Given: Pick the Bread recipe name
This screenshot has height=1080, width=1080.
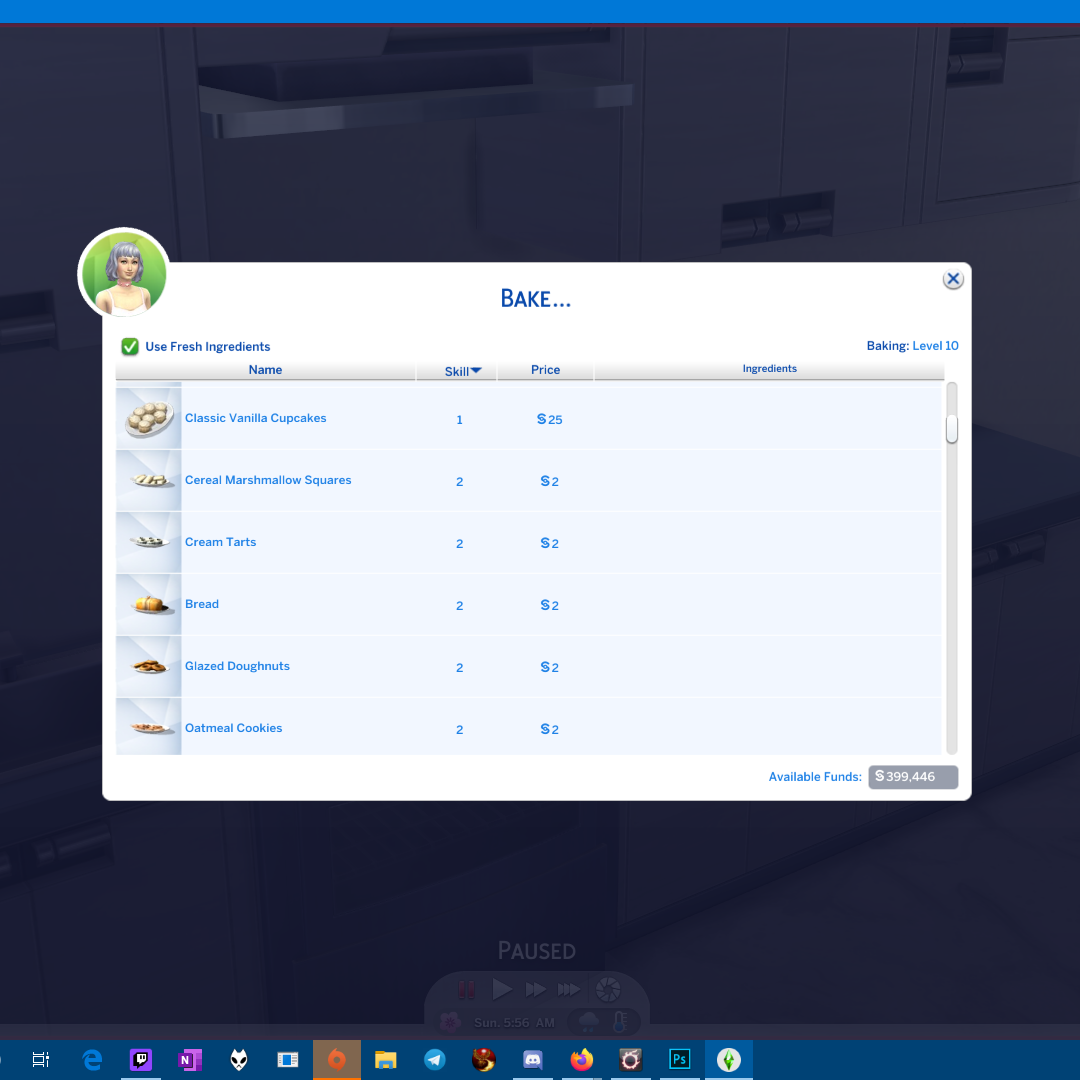Looking at the screenshot, I should [x=202, y=604].
